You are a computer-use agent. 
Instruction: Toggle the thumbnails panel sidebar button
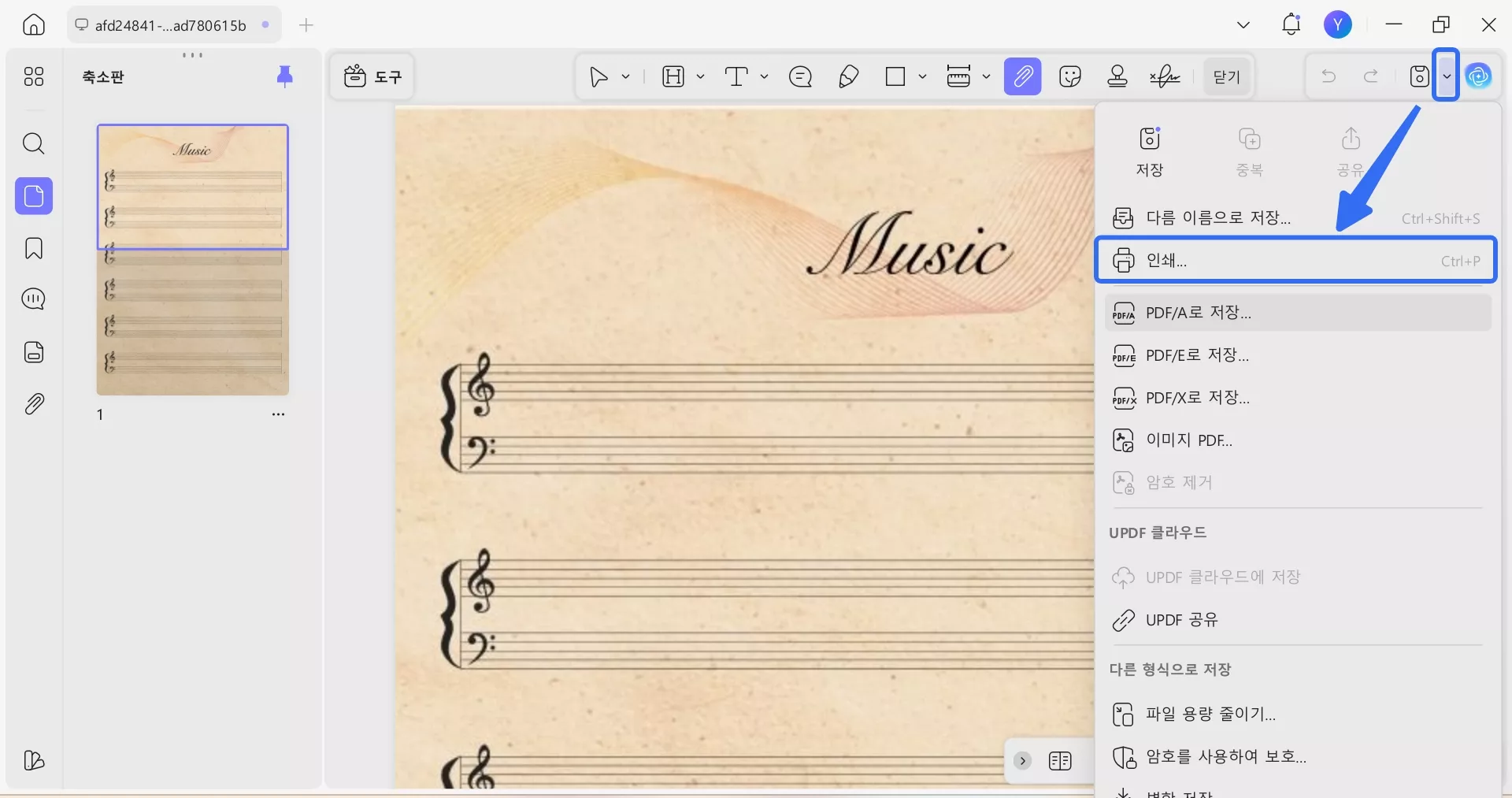33,196
